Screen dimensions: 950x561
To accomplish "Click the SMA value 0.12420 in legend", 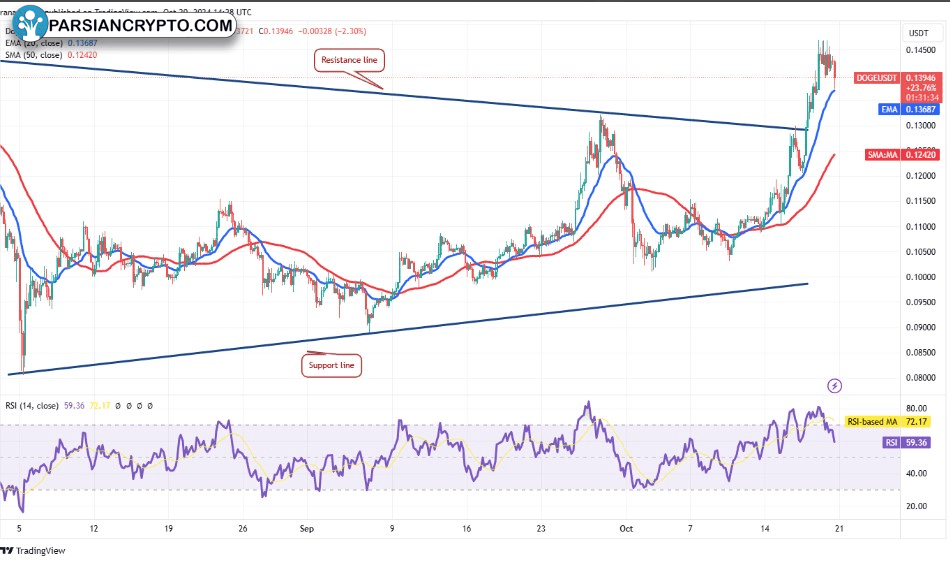I will coord(82,55).
